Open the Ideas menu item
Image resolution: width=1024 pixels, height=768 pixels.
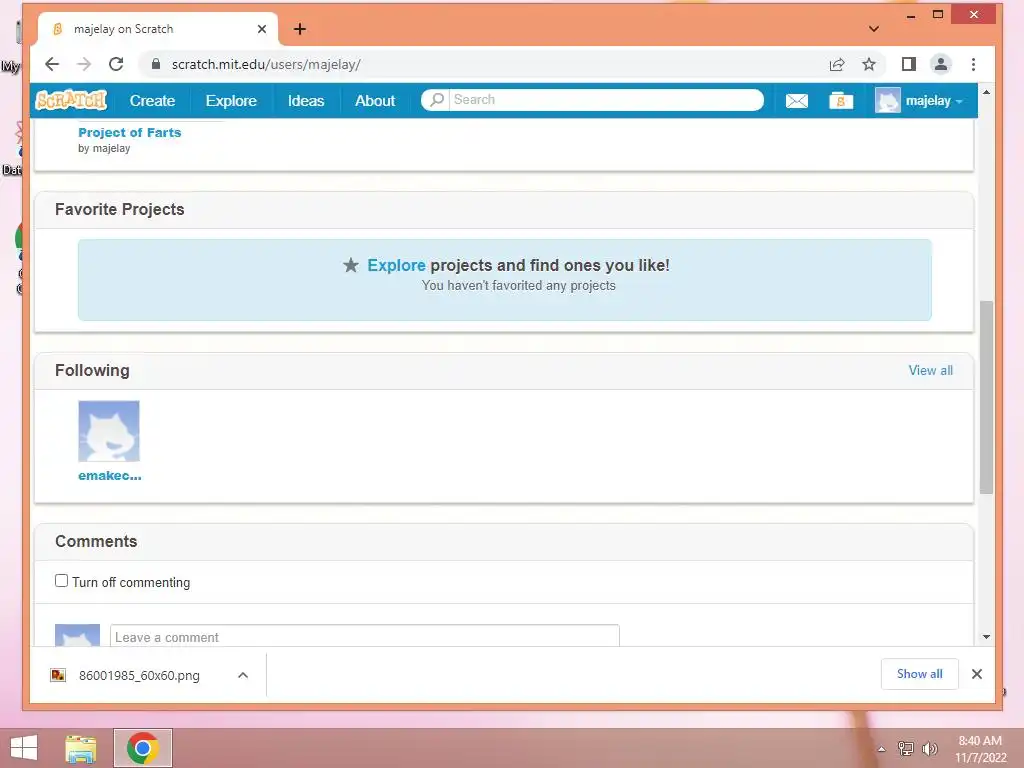306,101
